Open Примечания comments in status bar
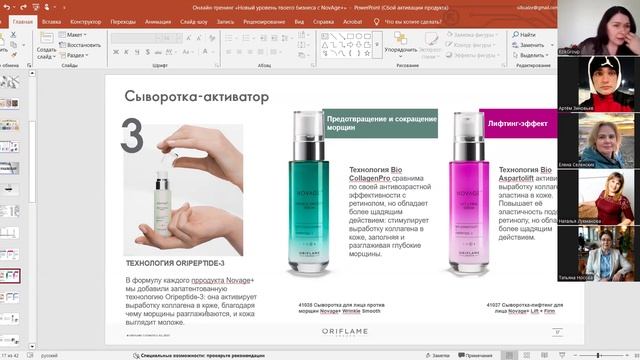Image resolution: width=640 pixels, height=360 pixels. [476, 356]
